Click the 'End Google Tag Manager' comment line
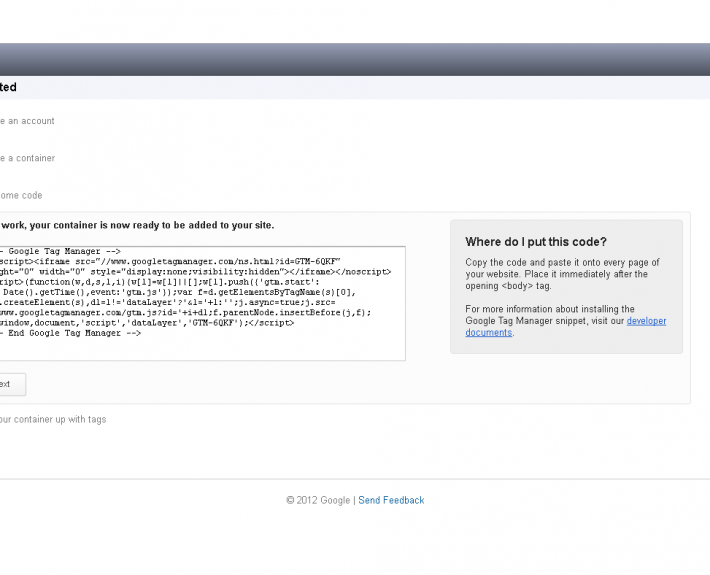The image size is (710, 575). [x=70, y=333]
